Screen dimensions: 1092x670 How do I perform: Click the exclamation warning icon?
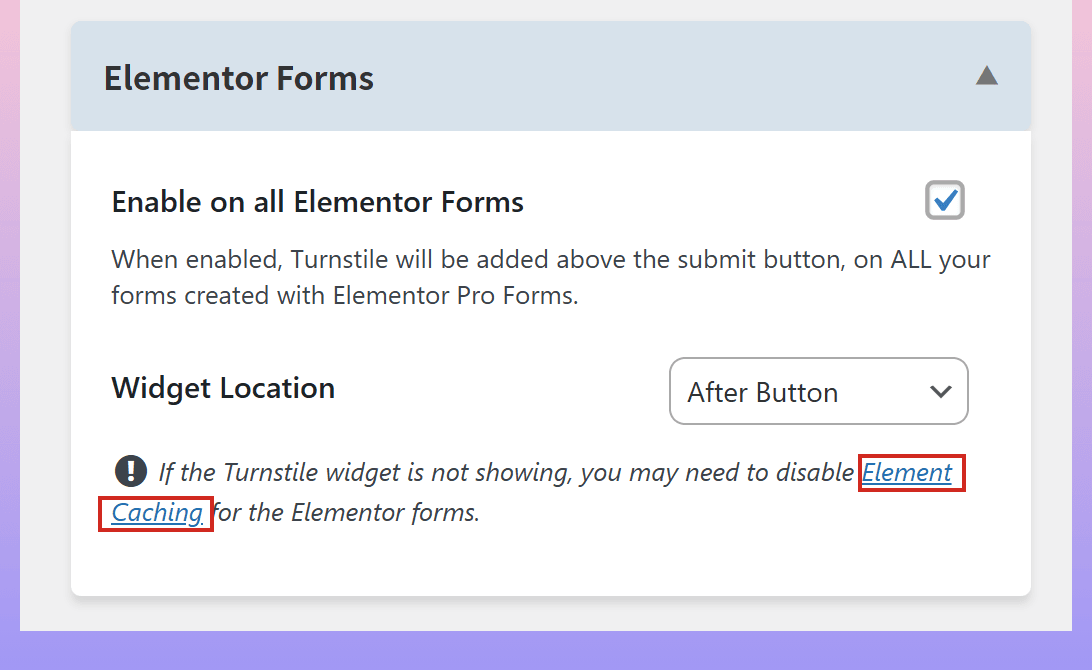pos(130,470)
